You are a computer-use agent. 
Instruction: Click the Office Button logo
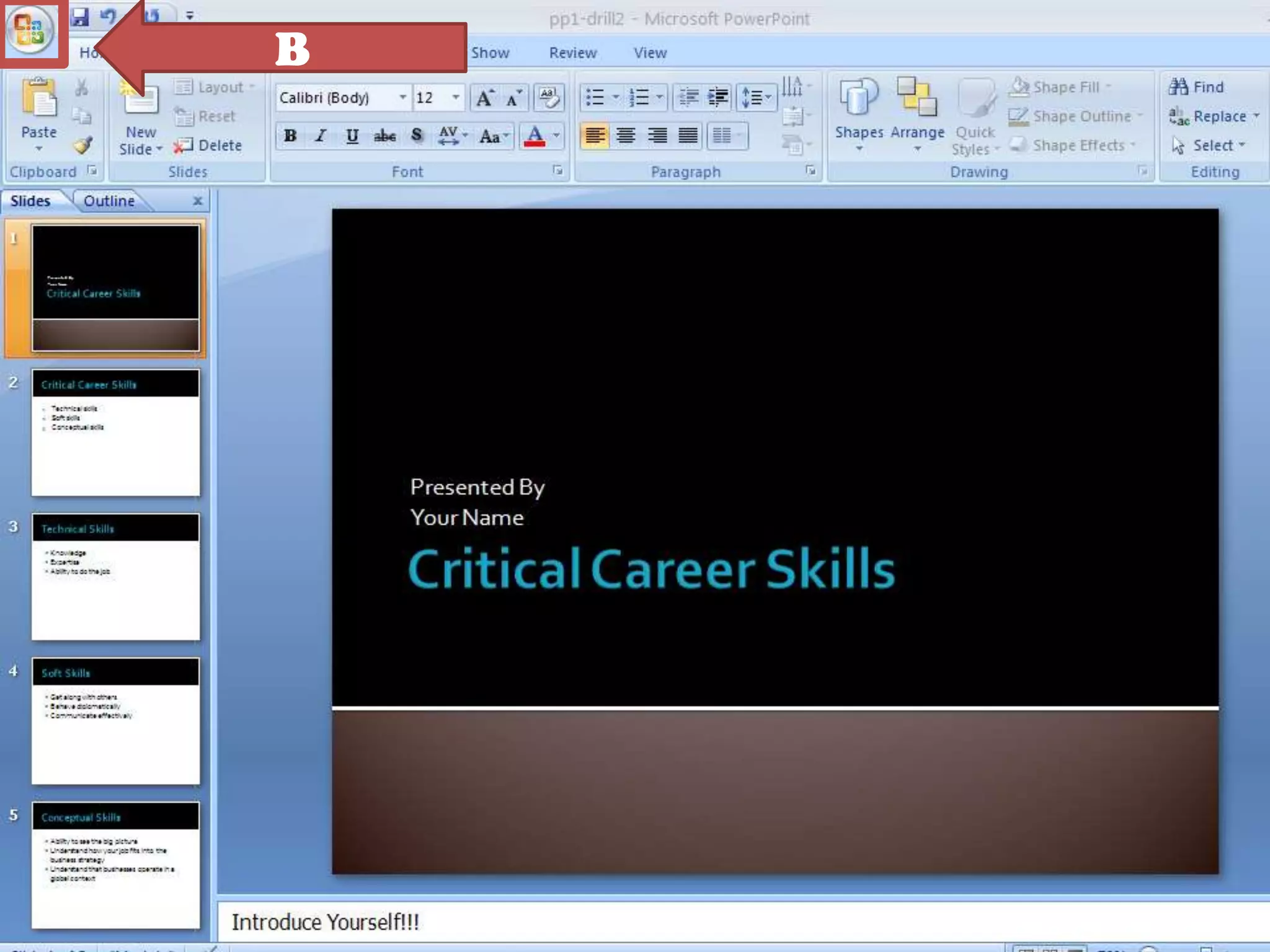(x=30, y=30)
